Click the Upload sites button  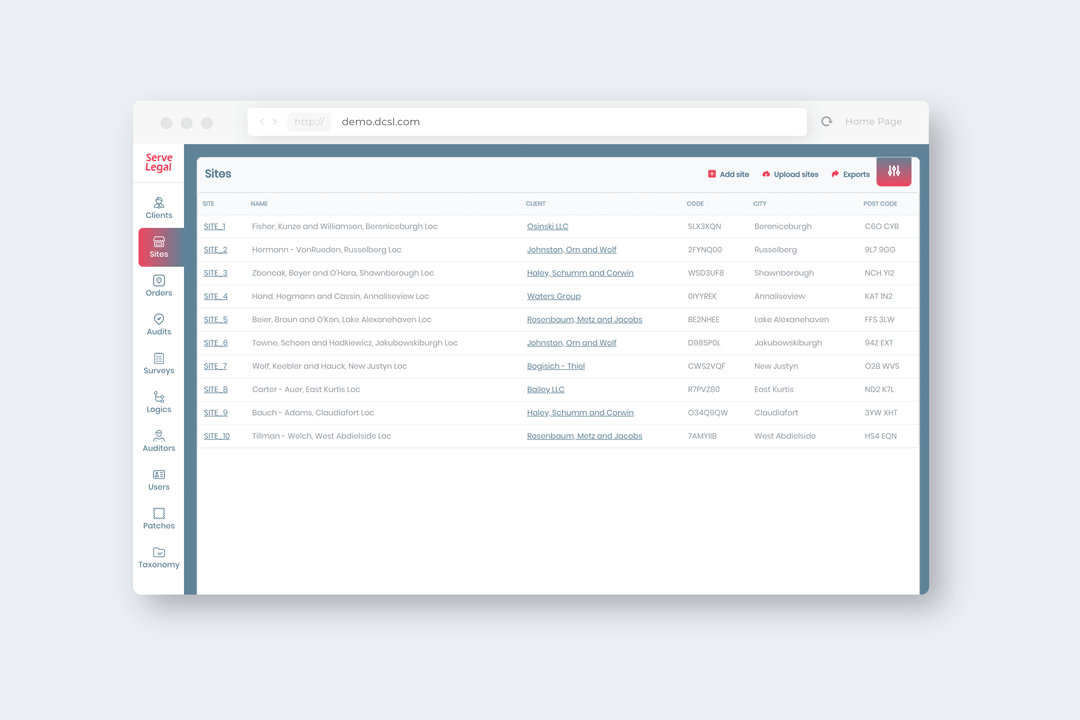click(x=790, y=174)
